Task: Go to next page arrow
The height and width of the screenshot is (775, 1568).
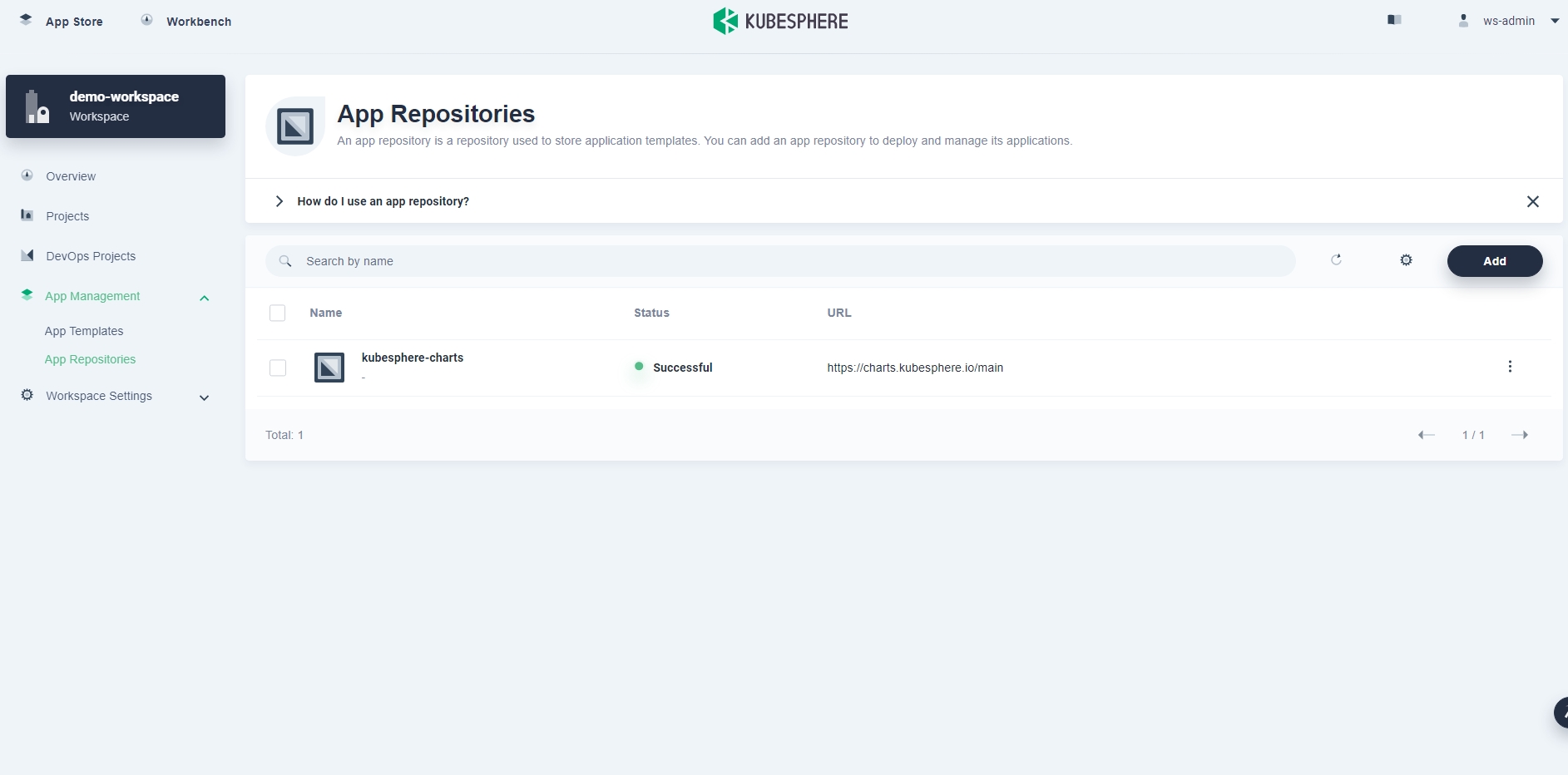Action: point(1520,435)
